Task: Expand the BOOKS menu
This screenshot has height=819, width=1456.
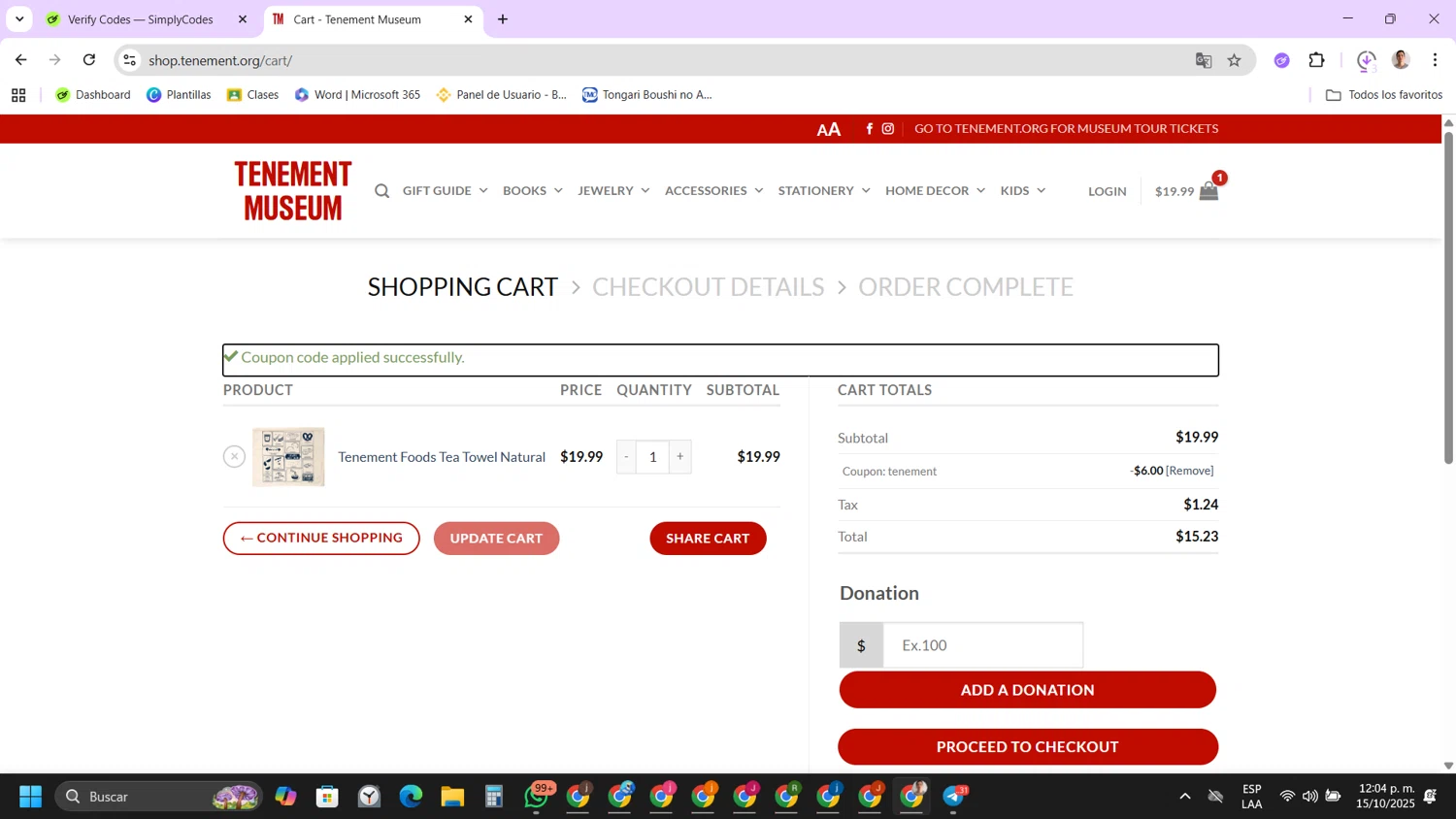Action: pyautogui.click(x=533, y=191)
